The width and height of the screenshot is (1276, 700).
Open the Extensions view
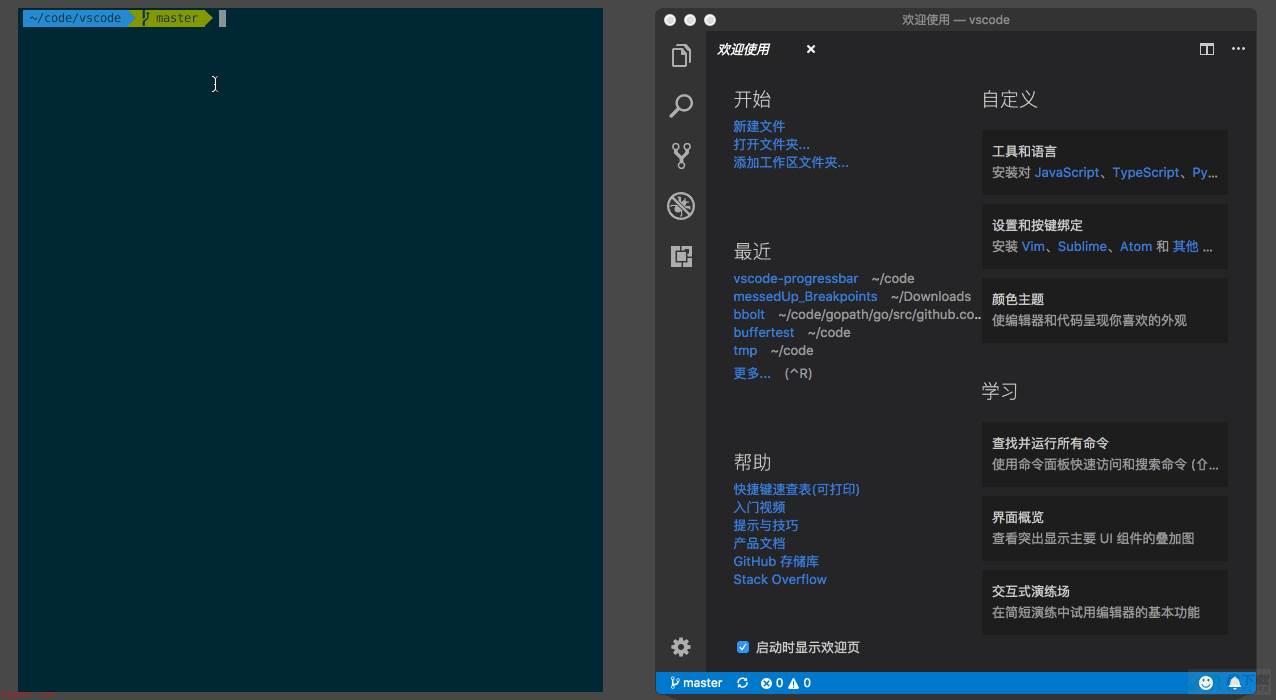(681, 256)
